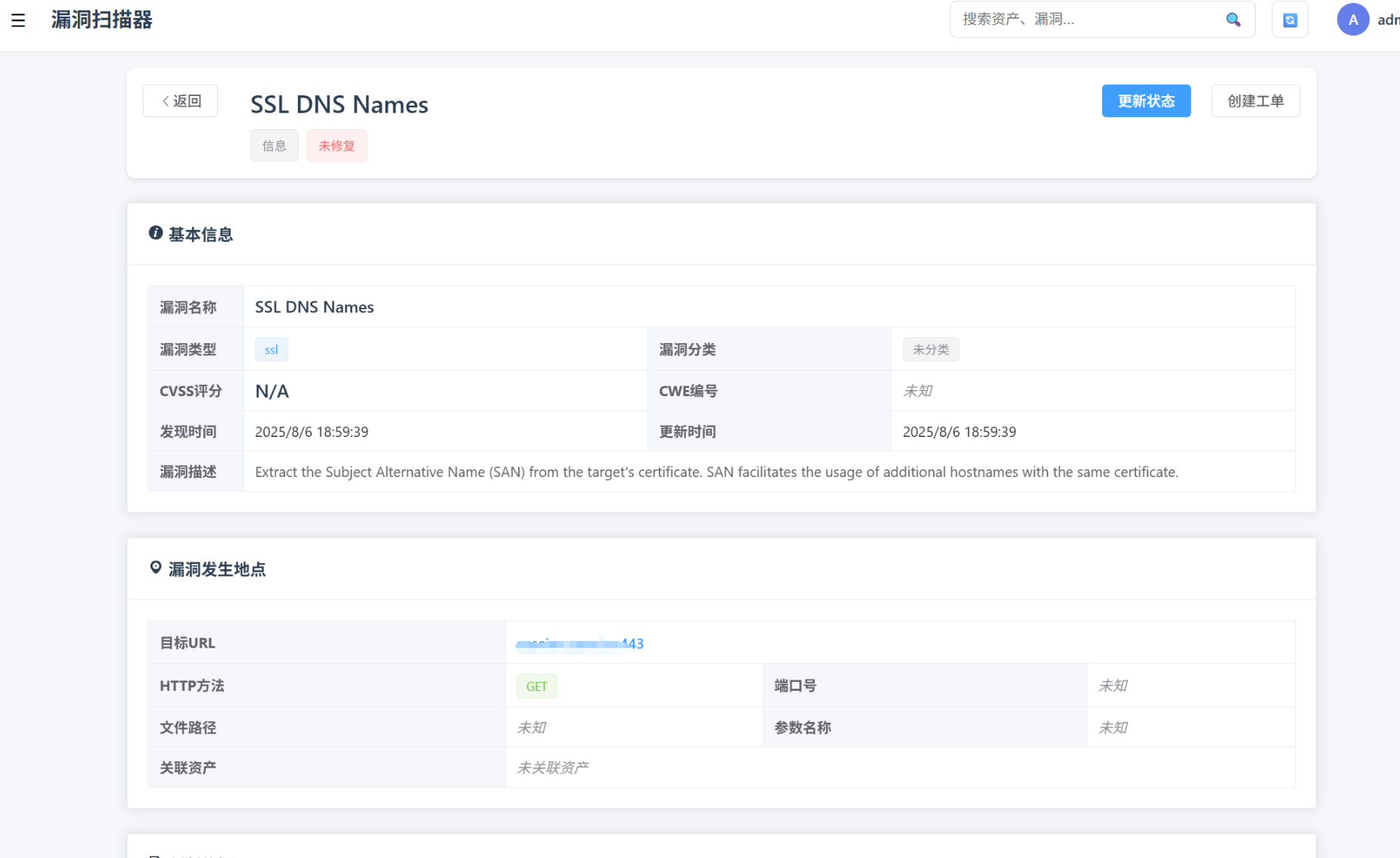
Task: Click the SSL DNS Names page heading
Action: click(339, 104)
